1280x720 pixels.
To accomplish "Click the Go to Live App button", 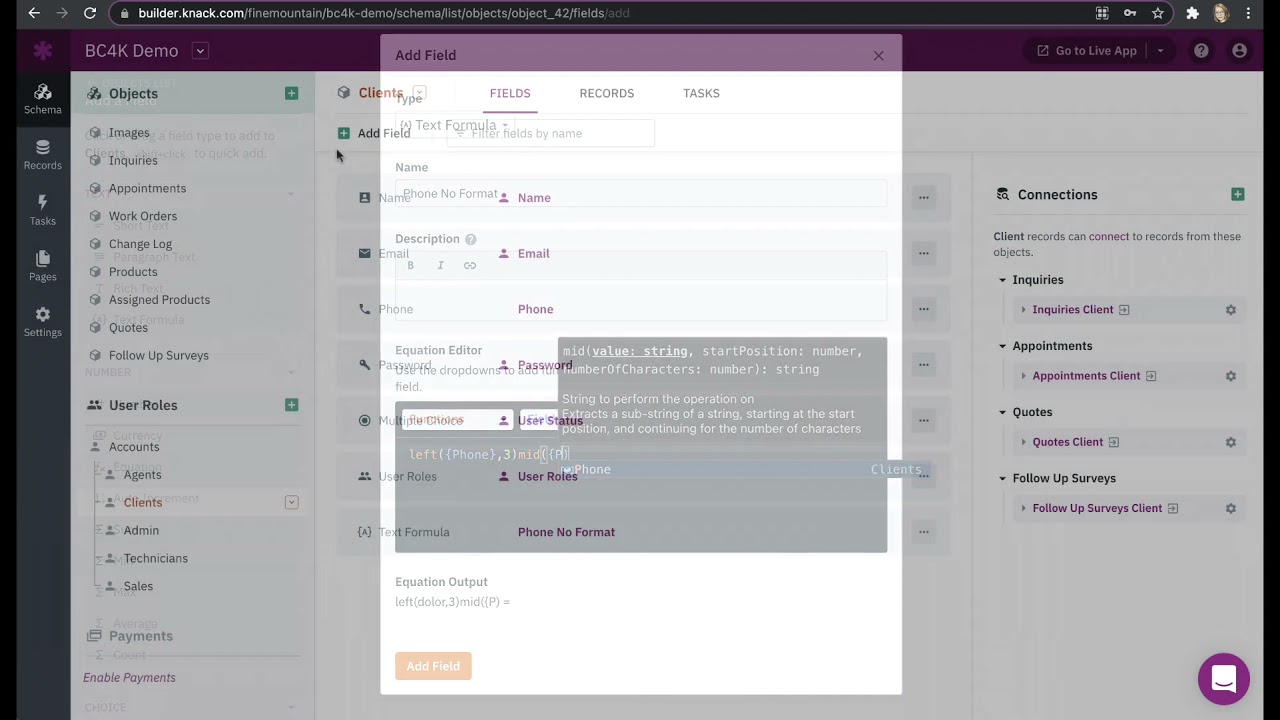I will tap(1086, 51).
